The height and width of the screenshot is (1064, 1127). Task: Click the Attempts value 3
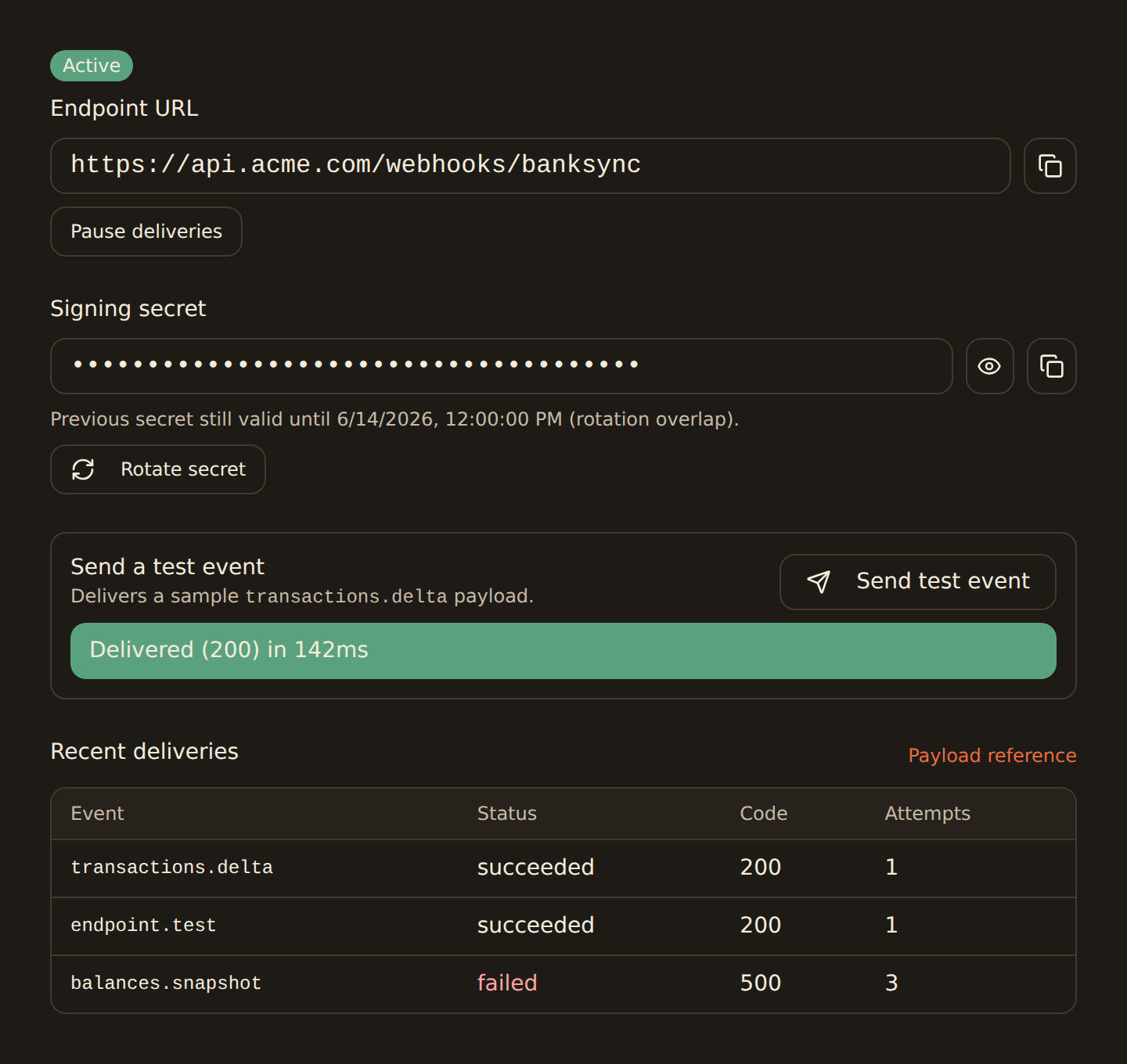point(891,983)
